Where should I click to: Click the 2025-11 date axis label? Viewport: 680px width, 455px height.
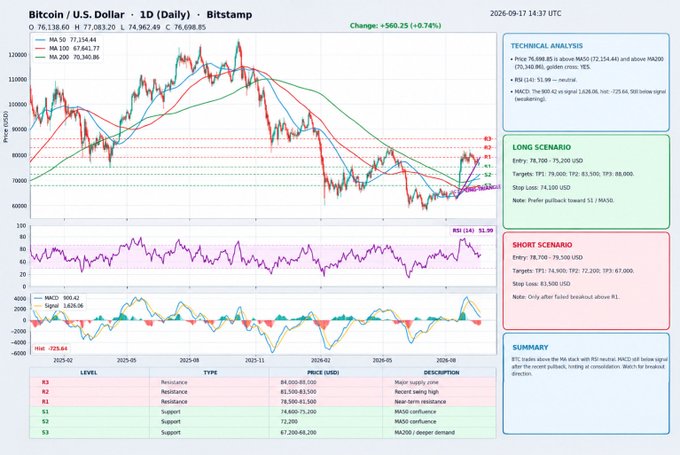[x=255, y=360]
